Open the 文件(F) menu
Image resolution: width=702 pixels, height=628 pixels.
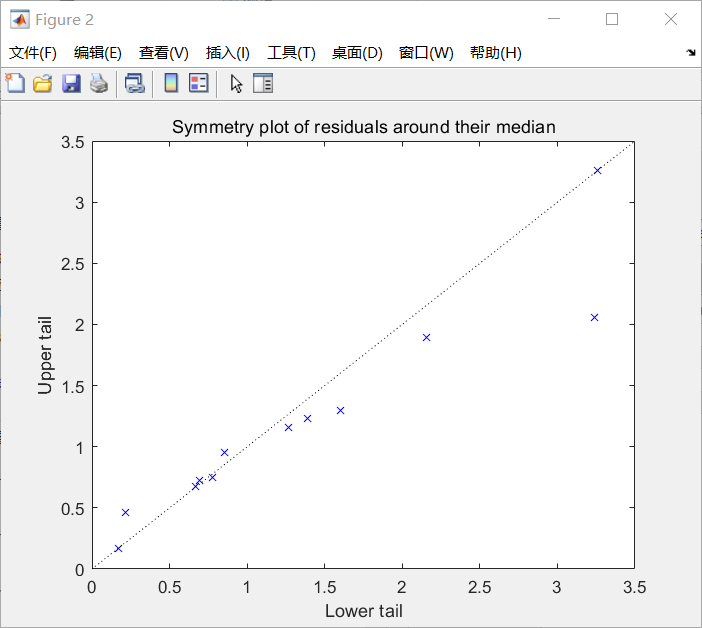click(33, 53)
